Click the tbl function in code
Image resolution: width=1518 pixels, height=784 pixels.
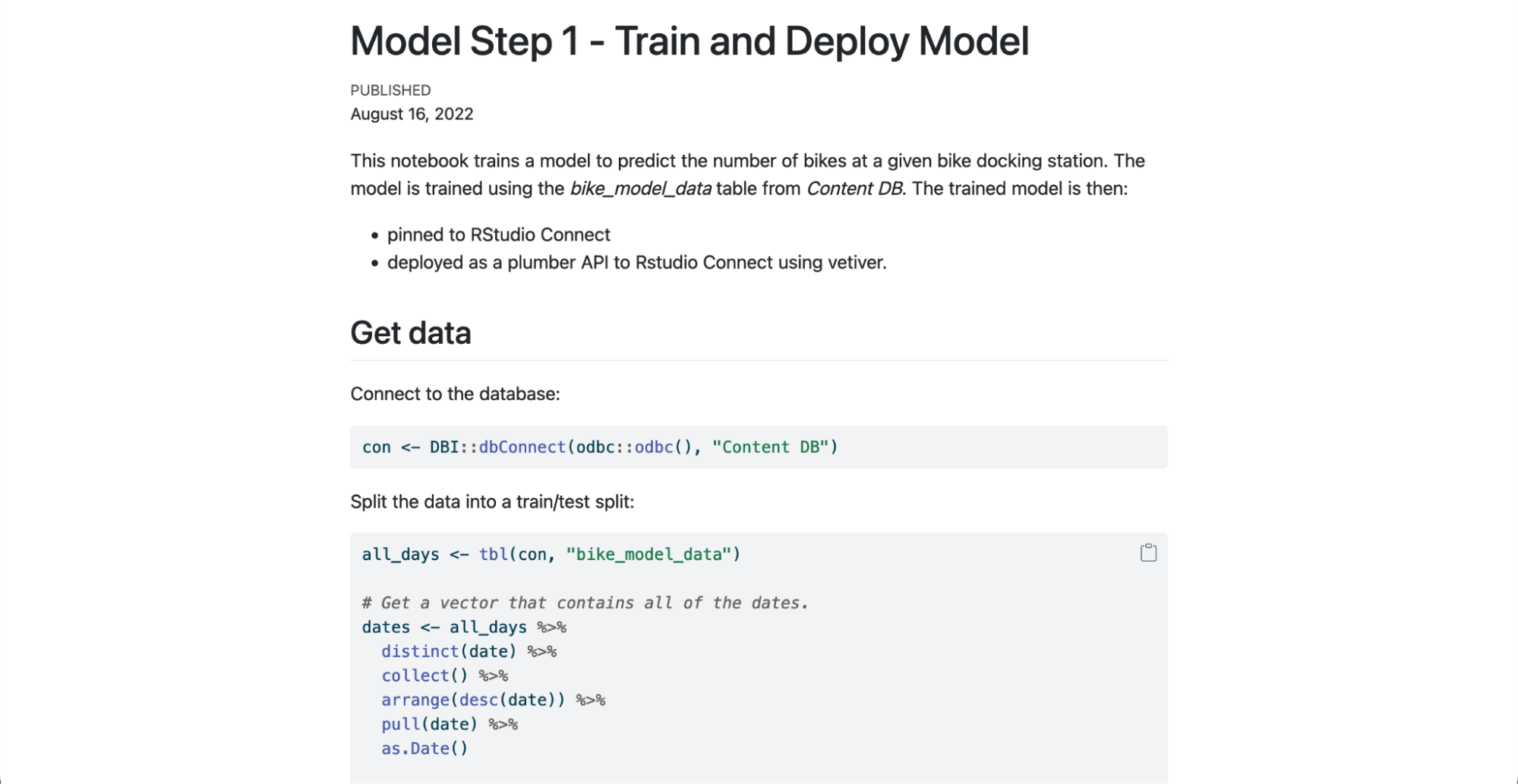pos(493,555)
